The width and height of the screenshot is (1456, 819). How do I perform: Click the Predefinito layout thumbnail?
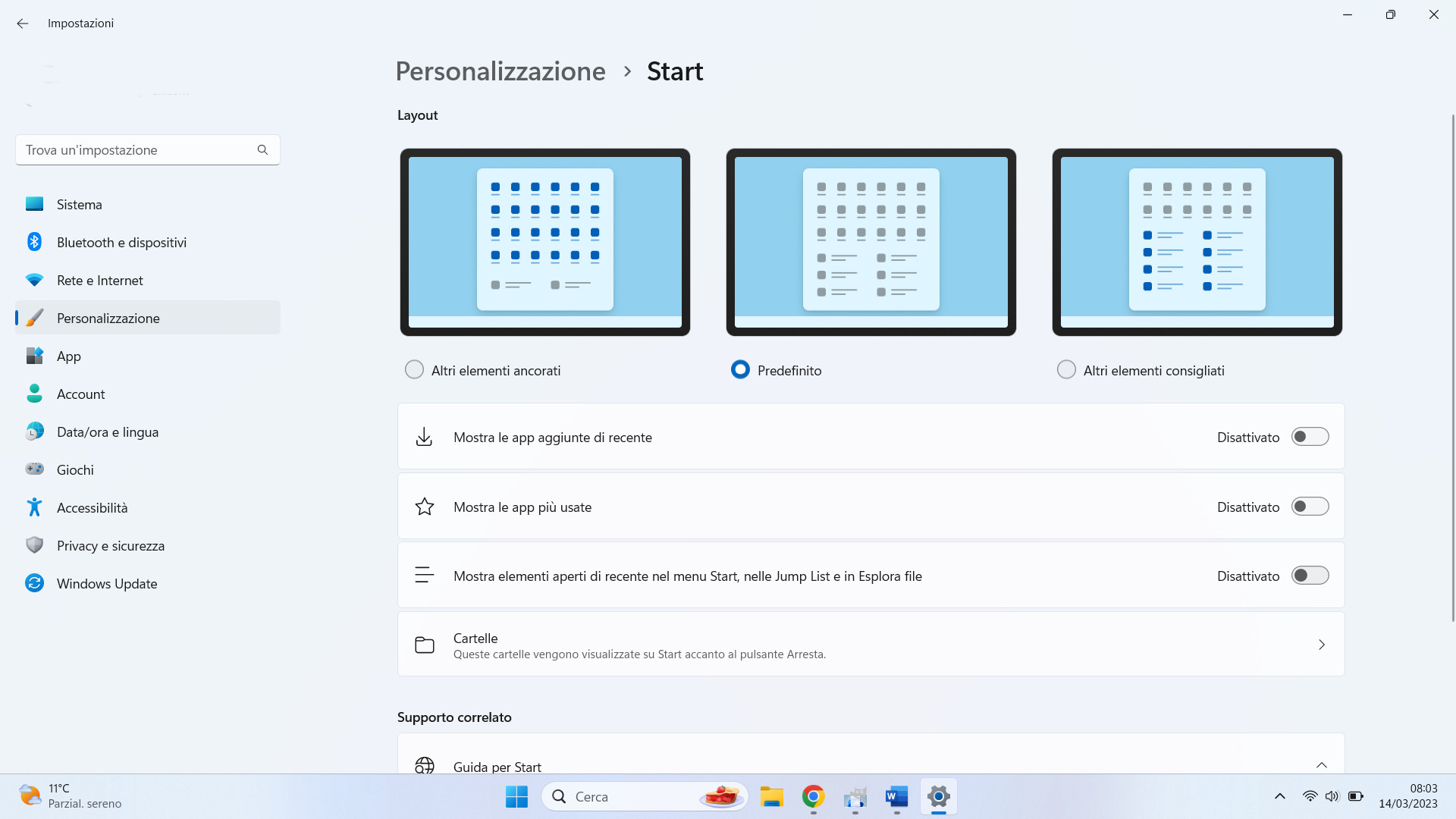pyautogui.click(x=871, y=241)
